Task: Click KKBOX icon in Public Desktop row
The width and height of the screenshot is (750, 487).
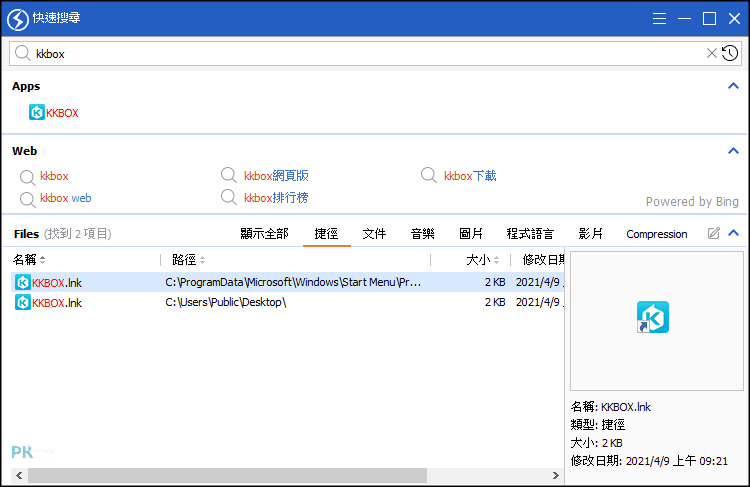Action: coord(22,302)
